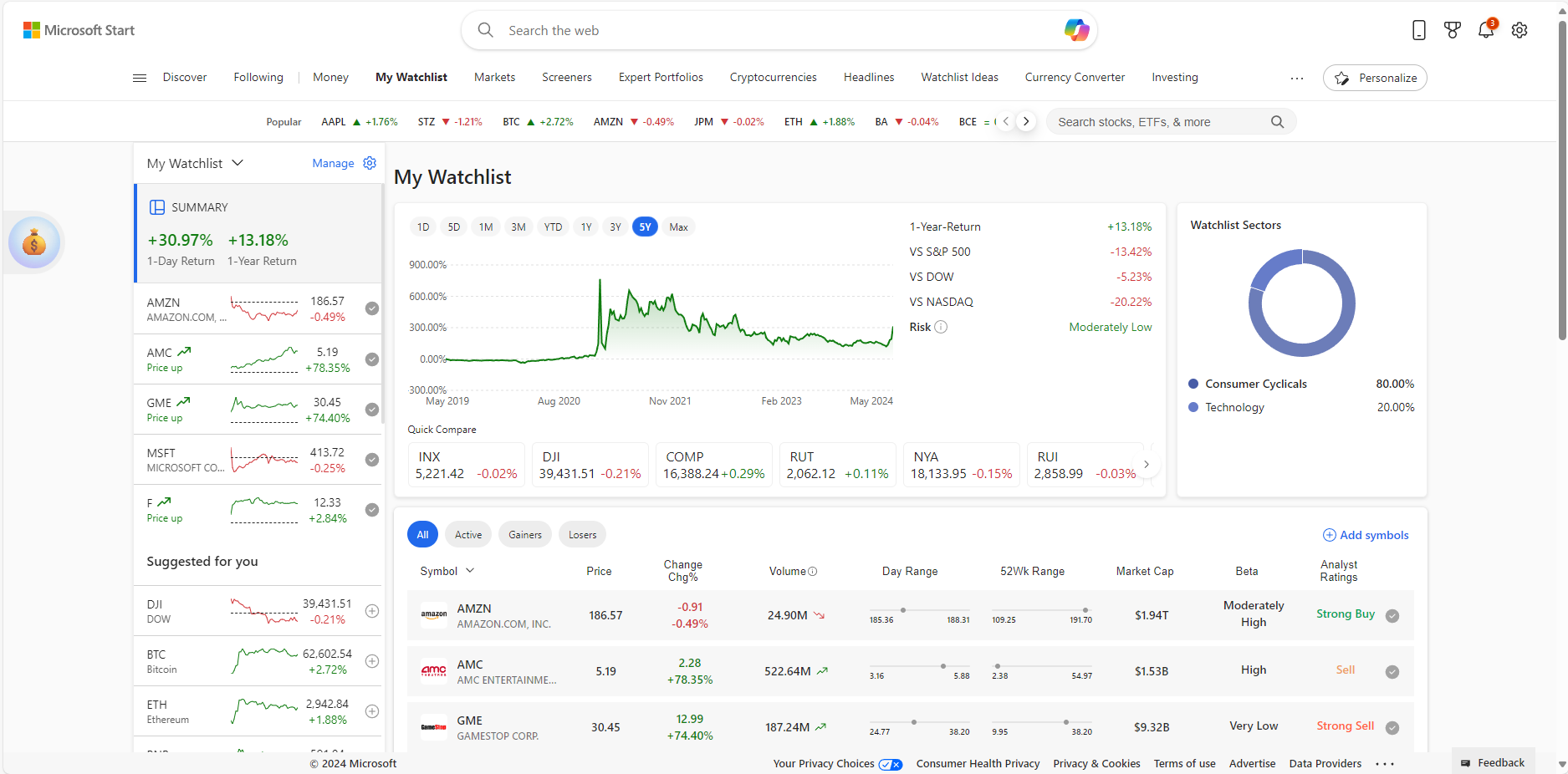
Task: Click the Search stocks, ETFs field
Action: tap(1171, 122)
